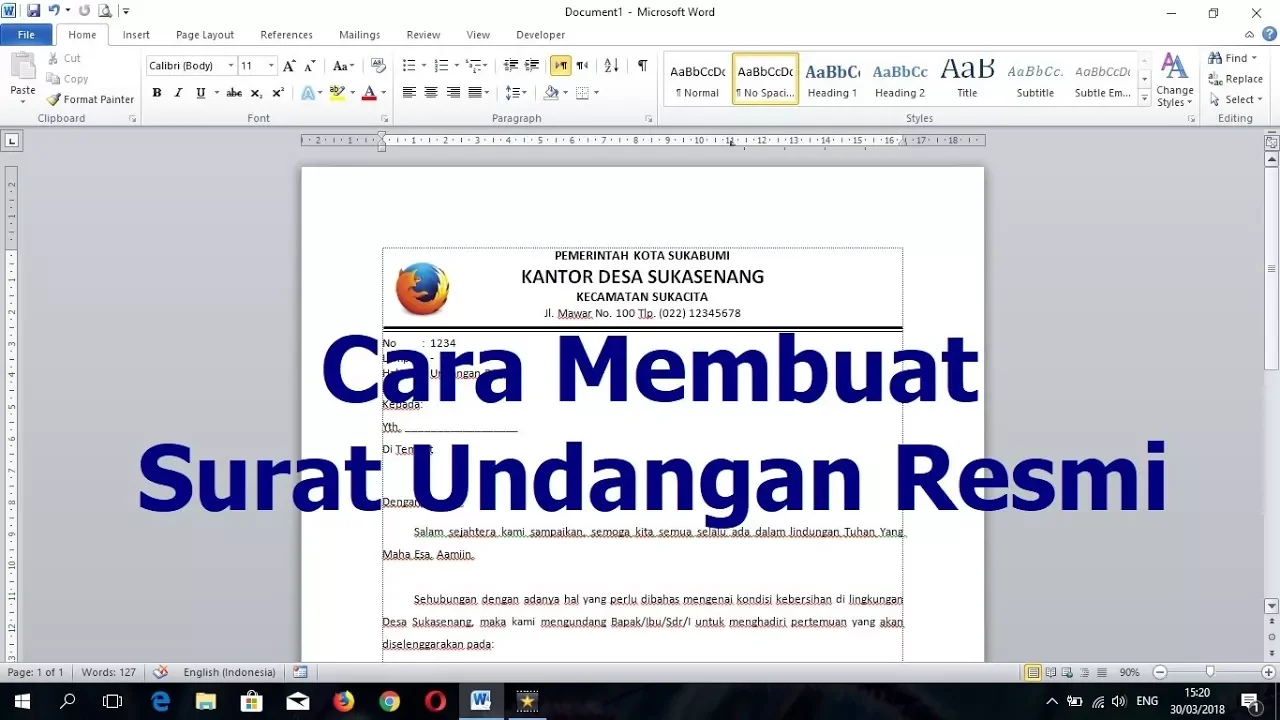
Task: Expand the bullets list dropdown arrow
Action: click(424, 66)
